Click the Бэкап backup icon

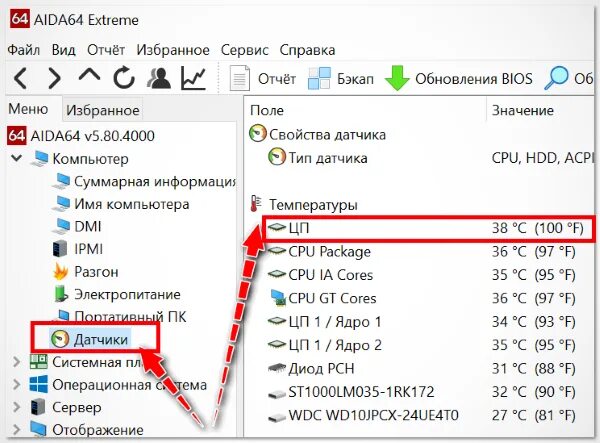(319, 78)
